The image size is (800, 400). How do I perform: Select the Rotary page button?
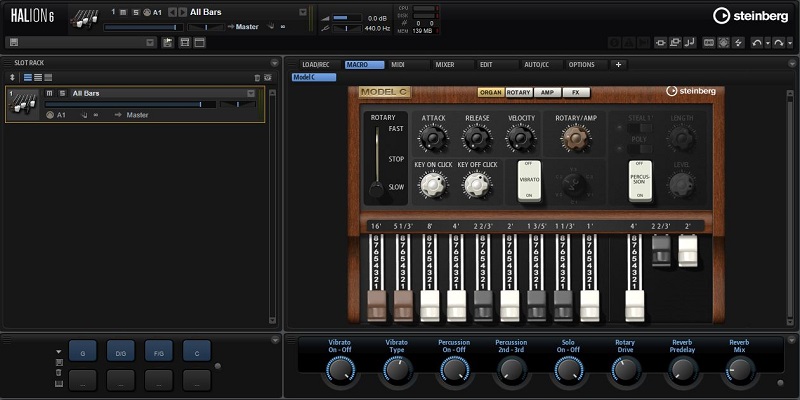(518, 92)
